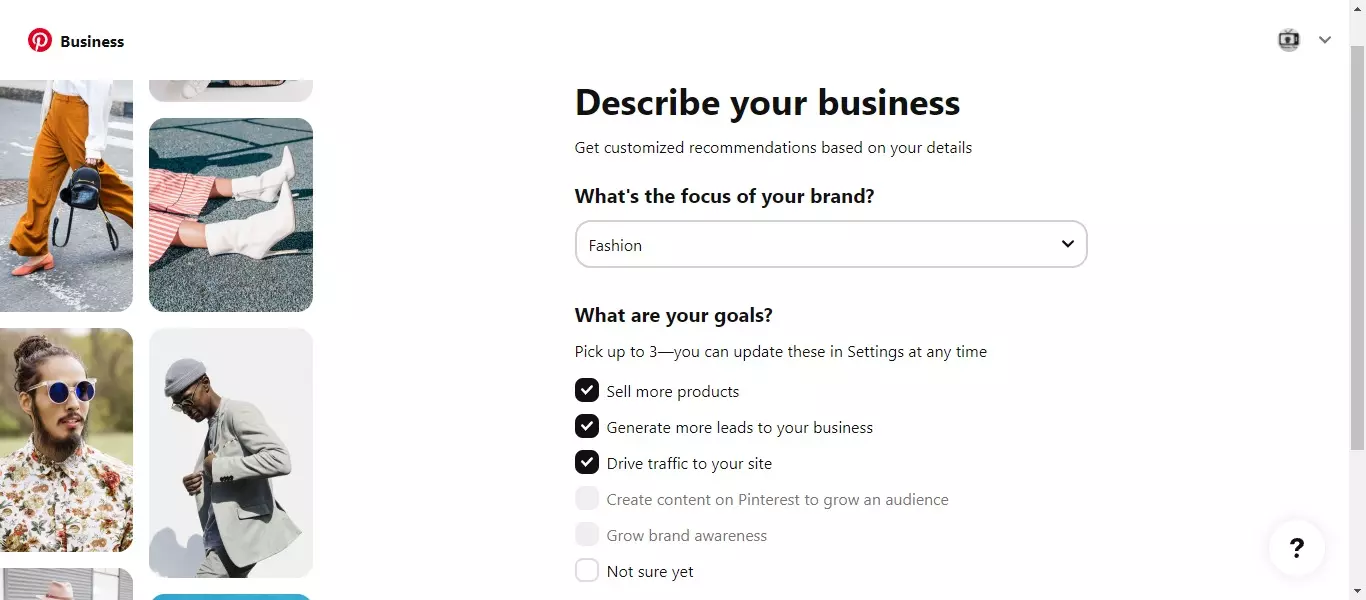Image resolution: width=1366 pixels, height=600 pixels.
Task: Open the gray blazer man photo
Action: [x=231, y=453]
